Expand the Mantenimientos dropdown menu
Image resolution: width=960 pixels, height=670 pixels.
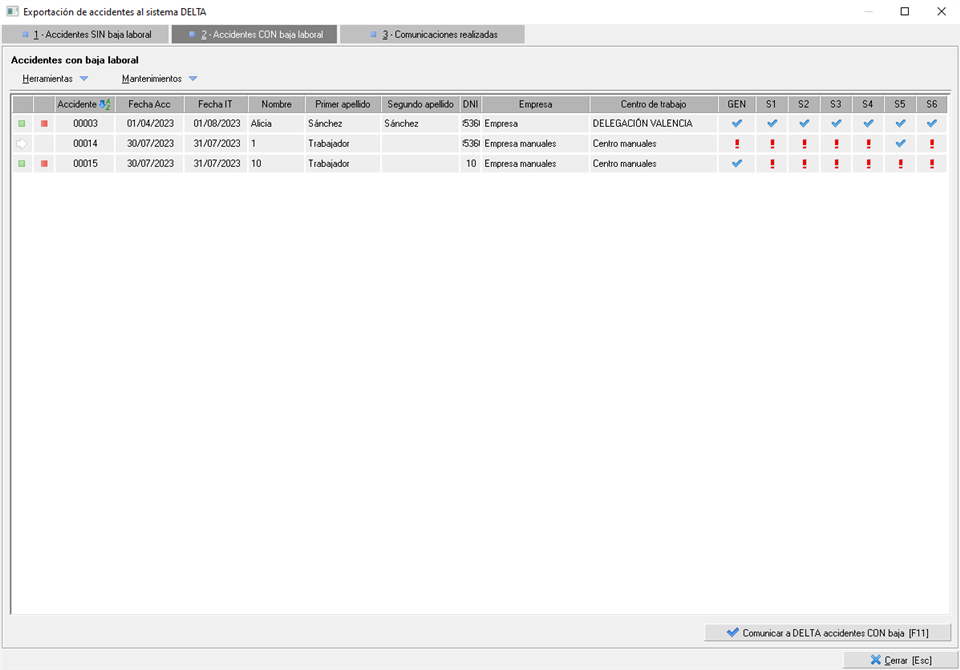(x=159, y=78)
